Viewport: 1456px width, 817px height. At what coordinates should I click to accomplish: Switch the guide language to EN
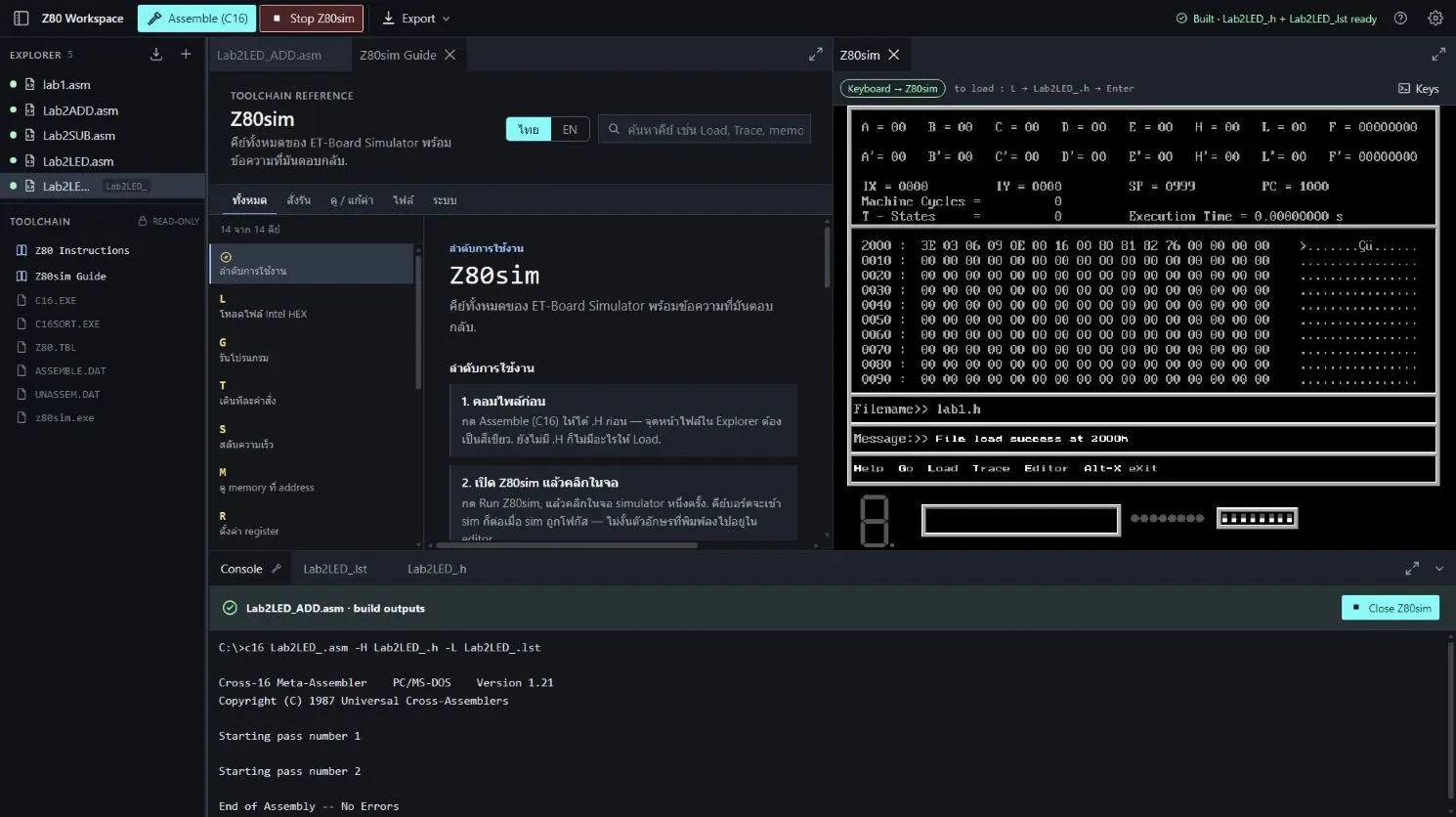(570, 129)
